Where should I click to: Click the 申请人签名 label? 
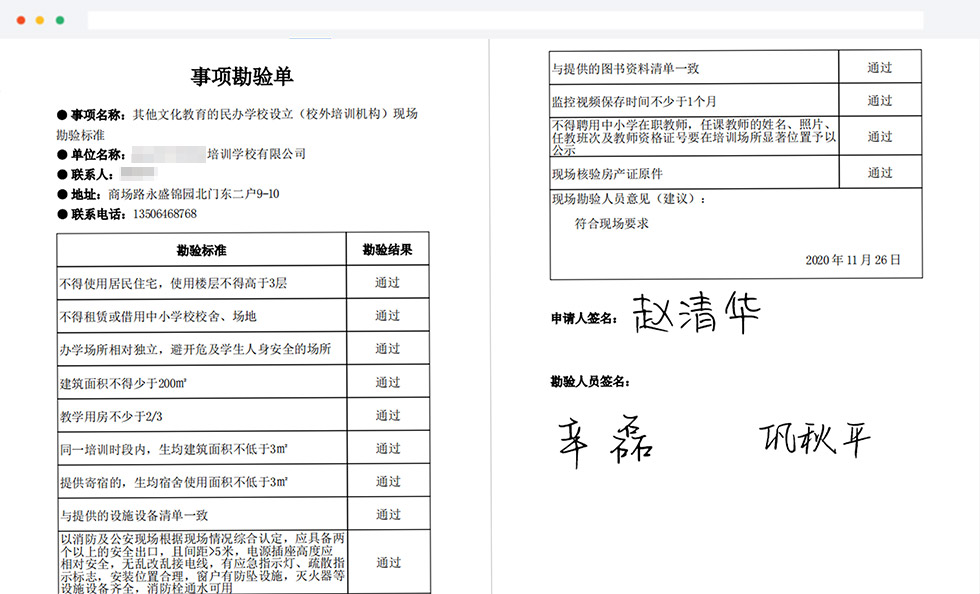point(583,318)
